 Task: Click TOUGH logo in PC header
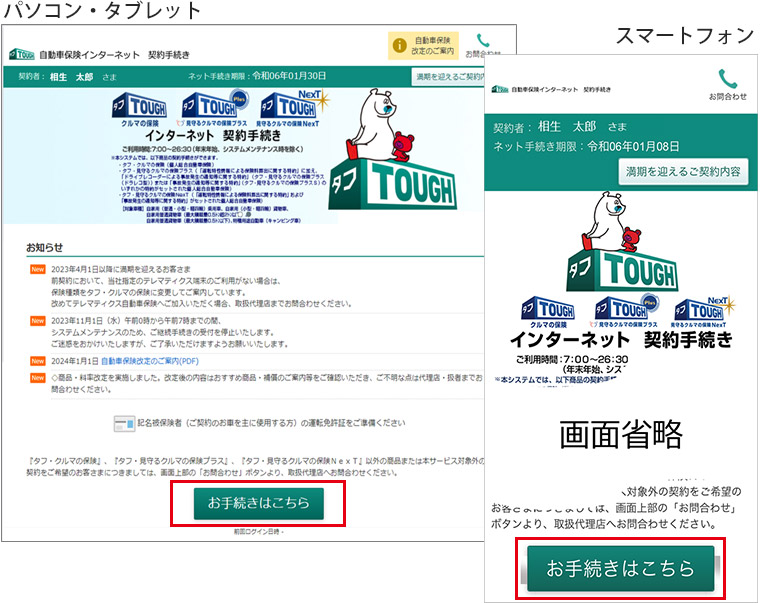click(22, 54)
